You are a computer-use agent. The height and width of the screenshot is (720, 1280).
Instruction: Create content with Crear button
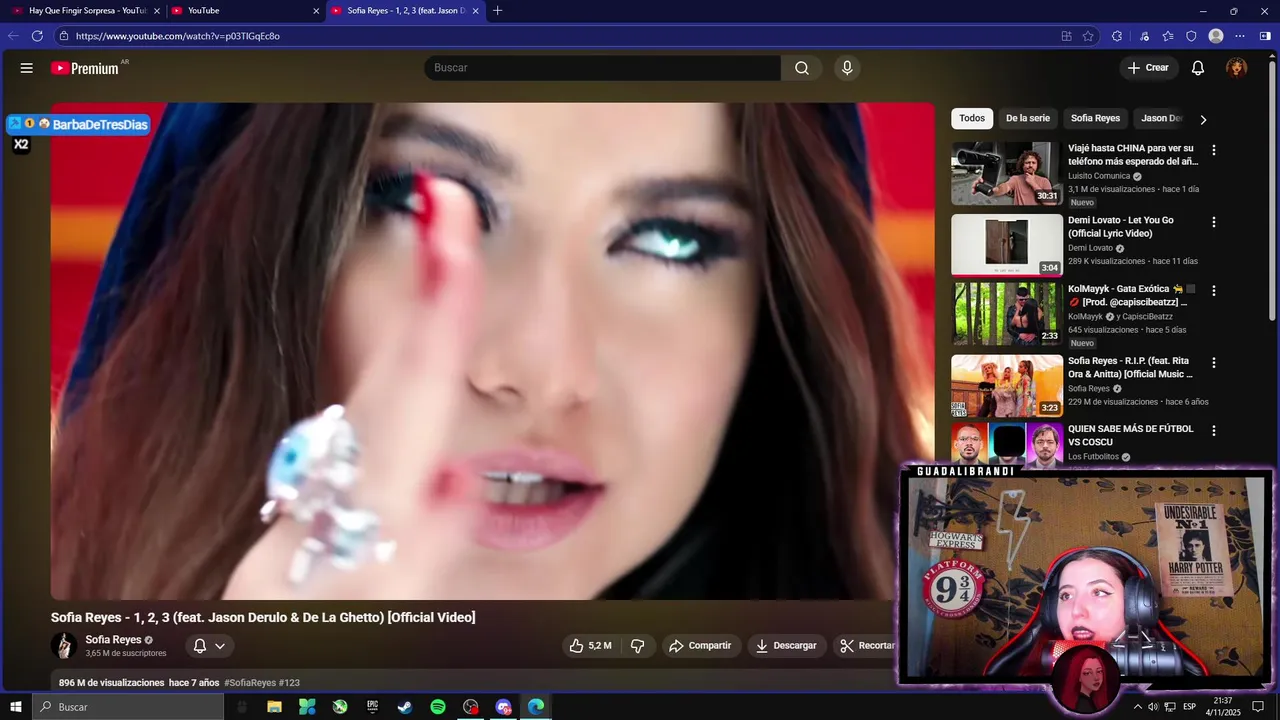click(x=1147, y=68)
